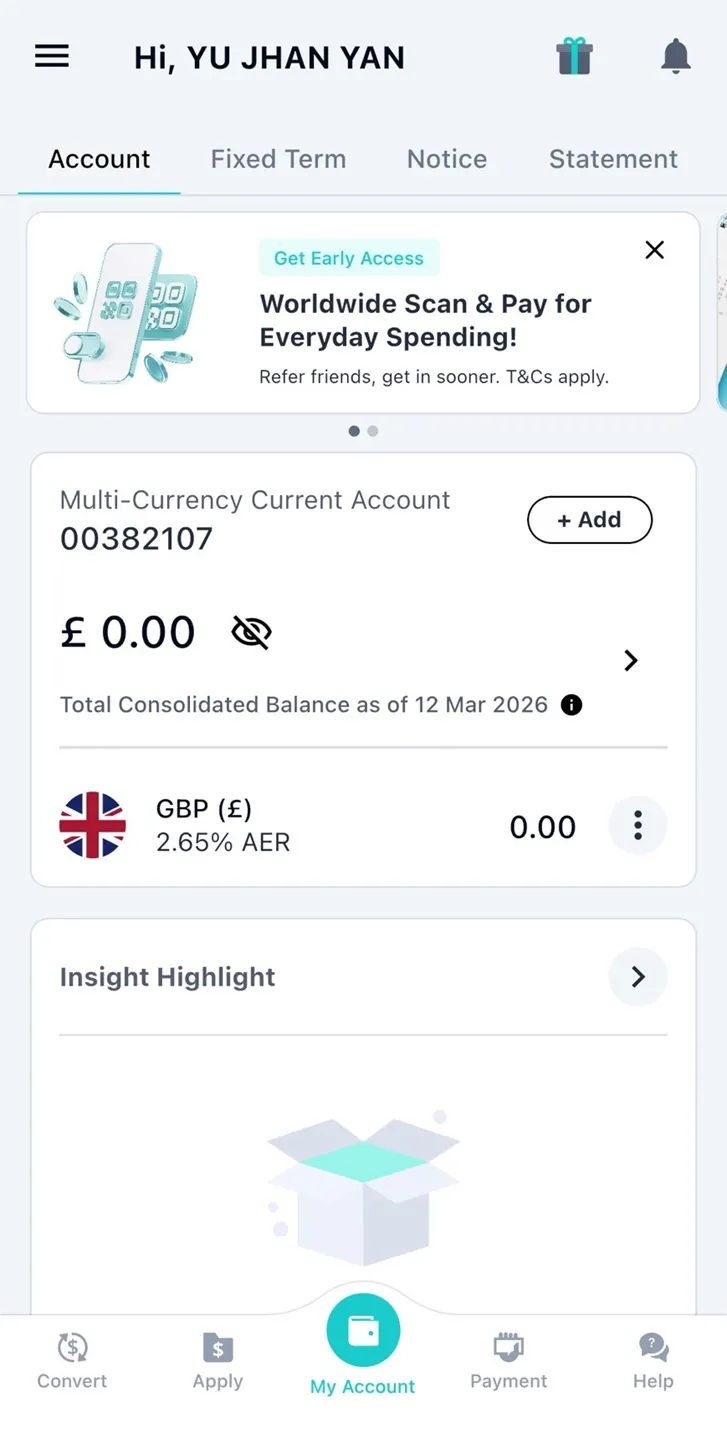This screenshot has width=727, height=1454.
Task: Toggle balance visibility eye icon
Action: point(251,632)
